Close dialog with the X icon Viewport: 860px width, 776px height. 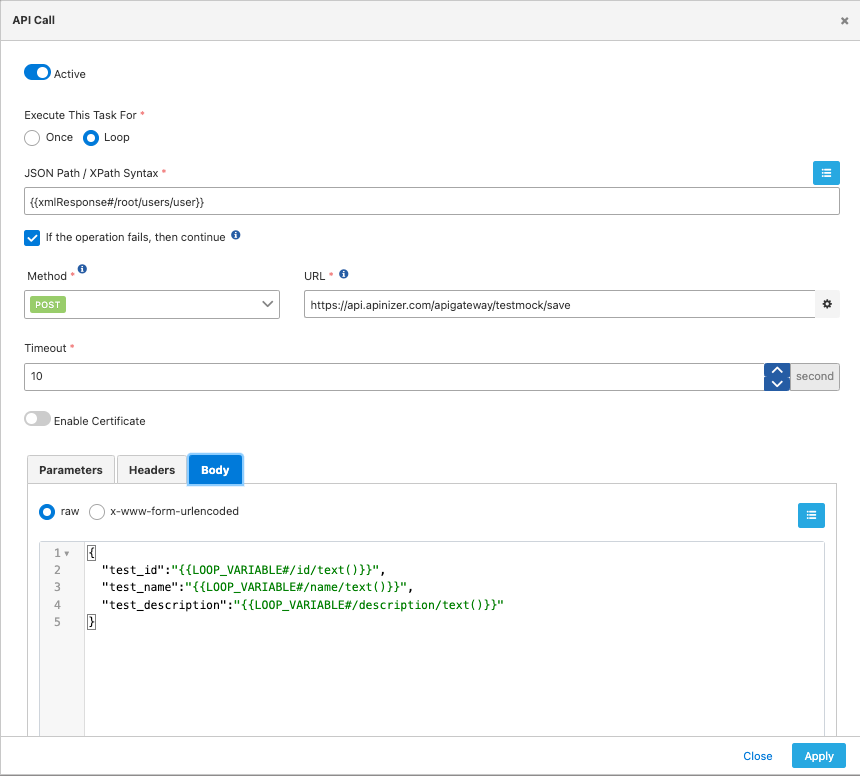click(x=844, y=20)
